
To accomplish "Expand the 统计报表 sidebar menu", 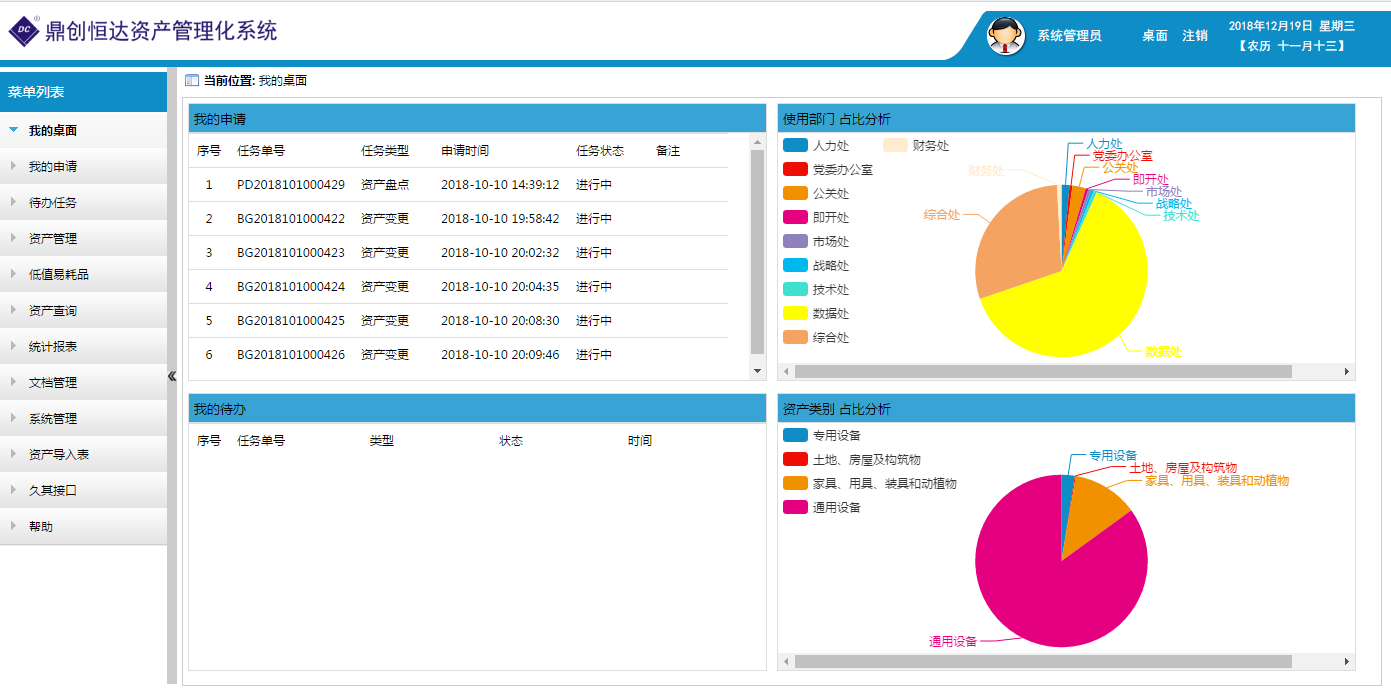I will 52,347.
